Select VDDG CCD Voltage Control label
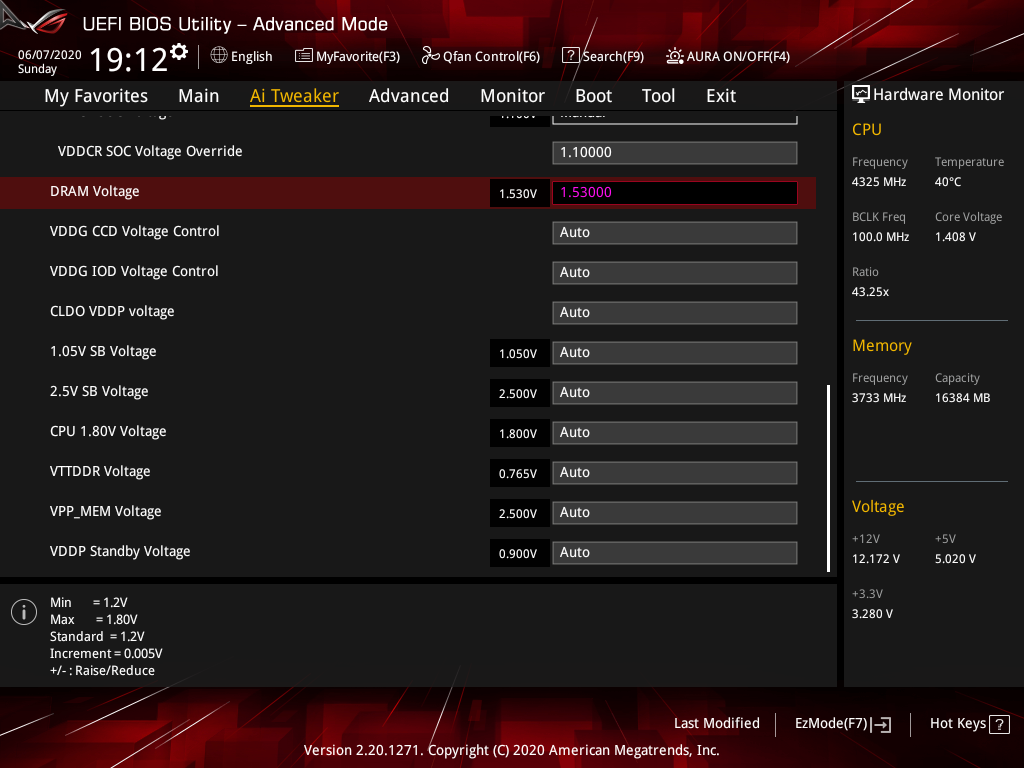 coord(135,231)
